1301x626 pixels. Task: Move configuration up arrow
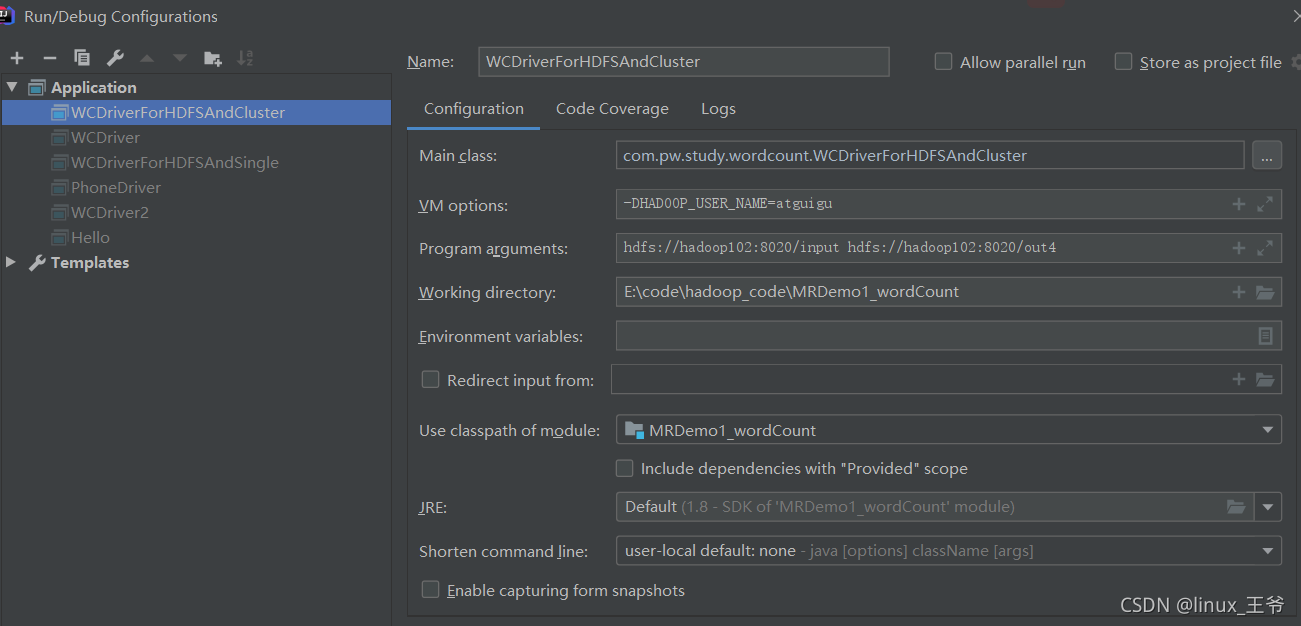[147, 58]
